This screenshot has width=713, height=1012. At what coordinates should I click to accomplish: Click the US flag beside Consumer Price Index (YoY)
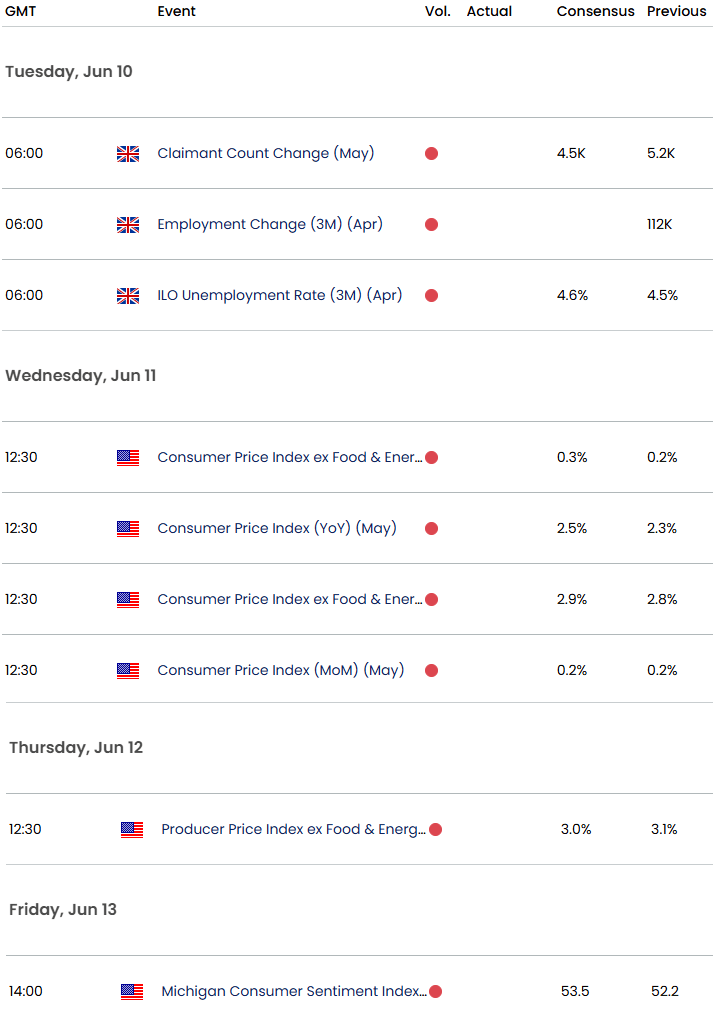(x=128, y=529)
